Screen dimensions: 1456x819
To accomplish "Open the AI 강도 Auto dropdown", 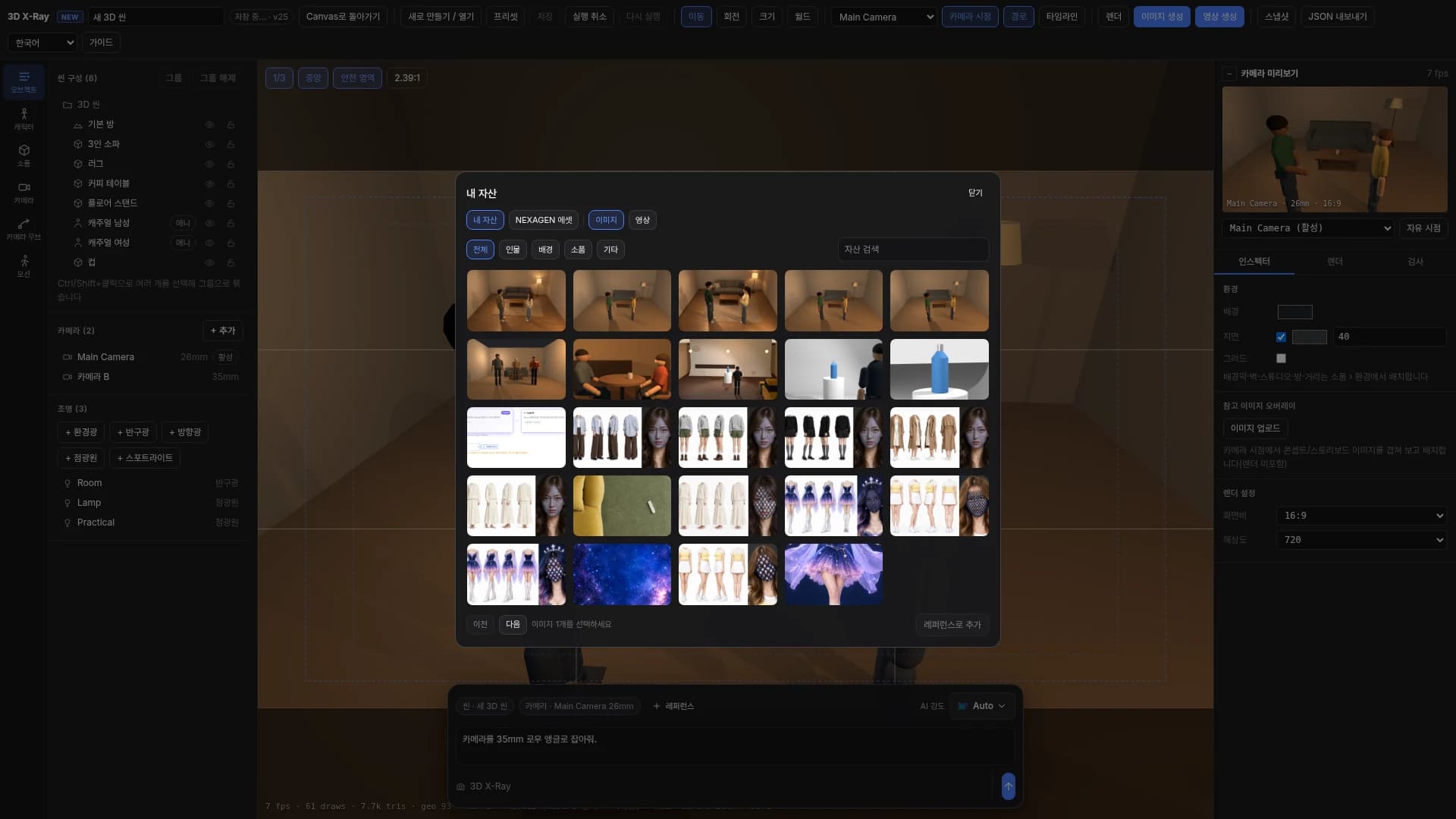I will click(981, 706).
